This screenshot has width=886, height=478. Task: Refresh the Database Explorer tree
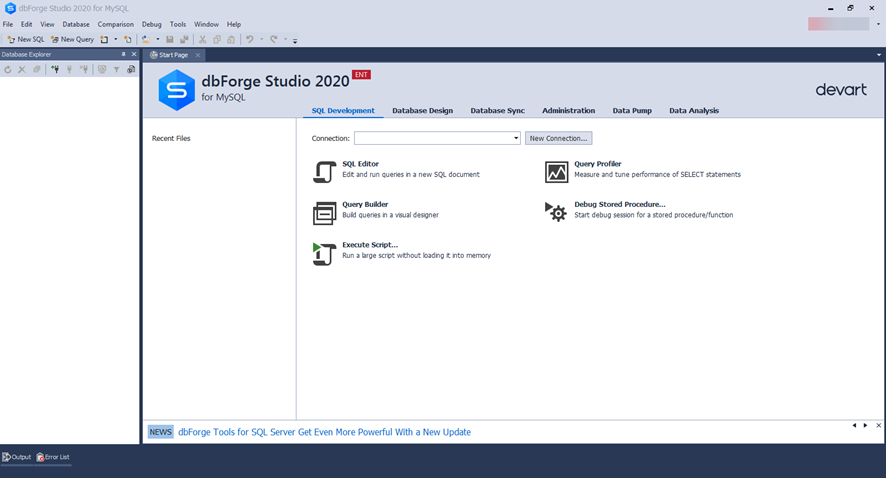coord(8,70)
